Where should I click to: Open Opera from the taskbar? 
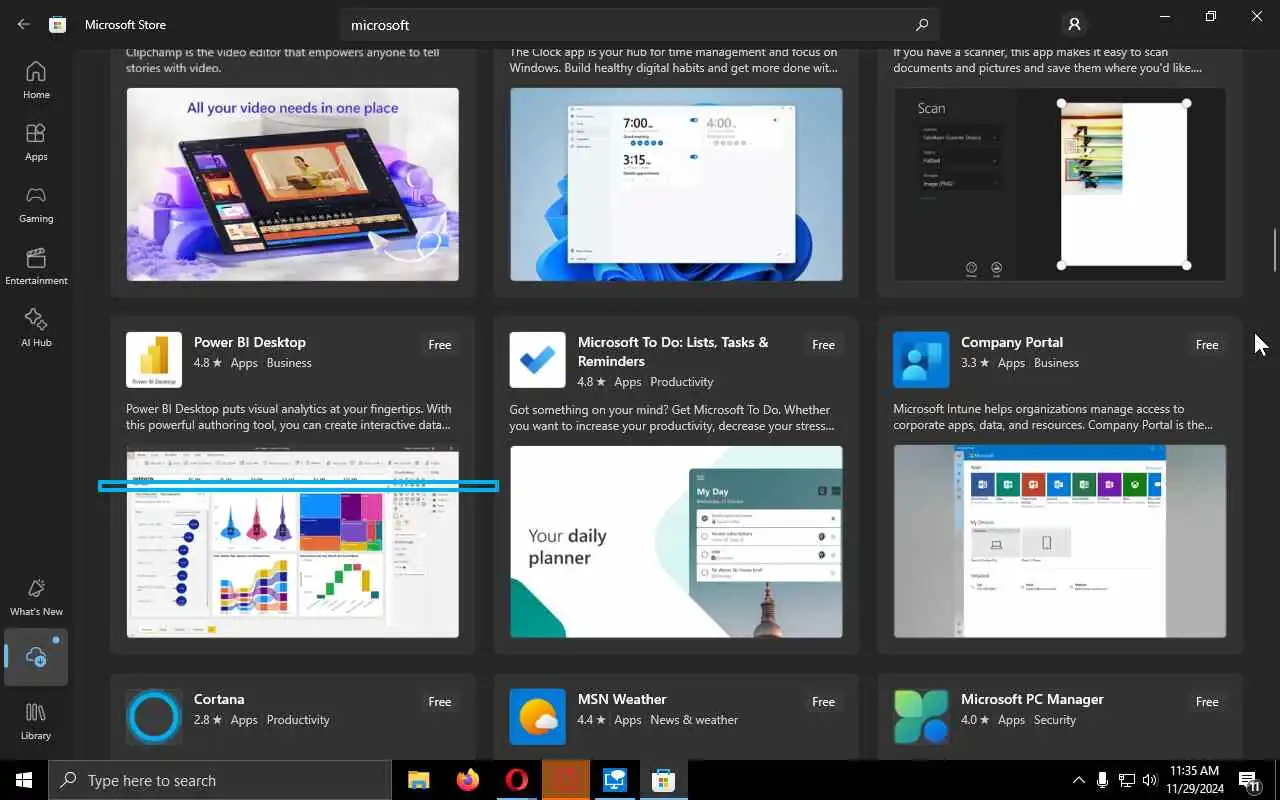pyautogui.click(x=516, y=780)
